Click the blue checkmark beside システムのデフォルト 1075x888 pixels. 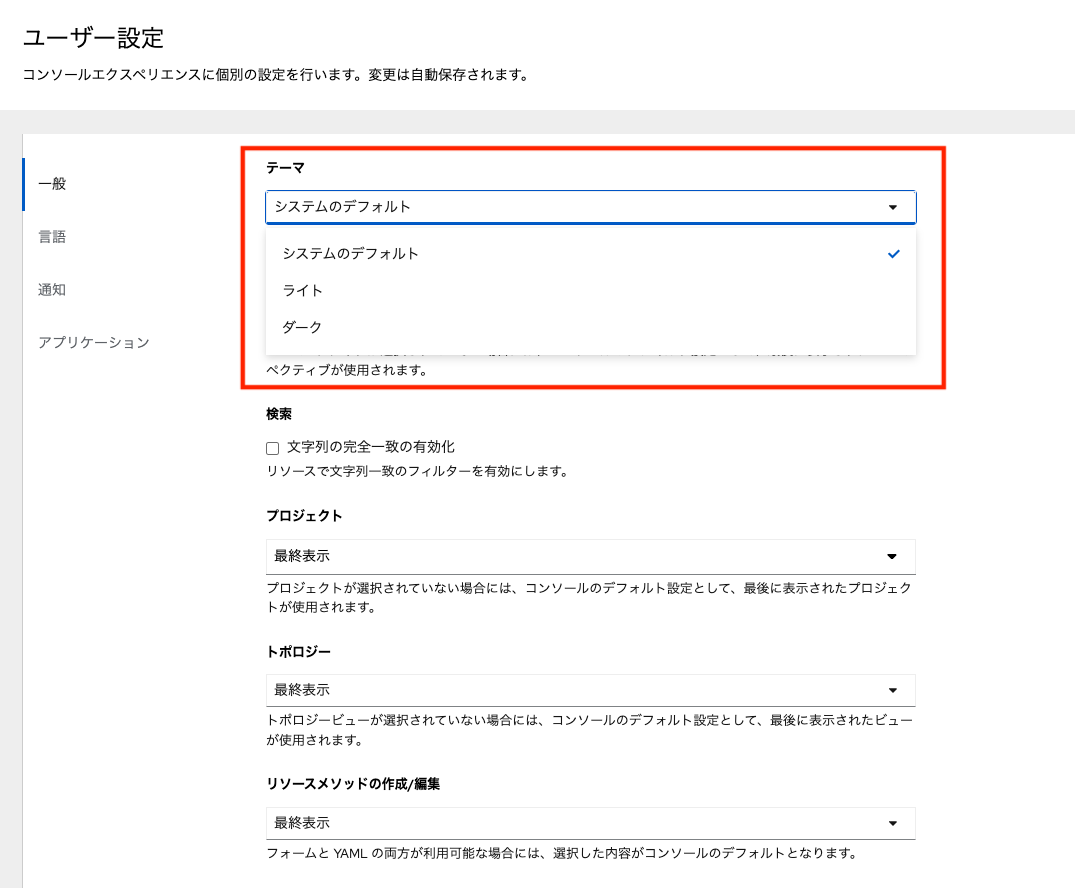pyautogui.click(x=893, y=254)
